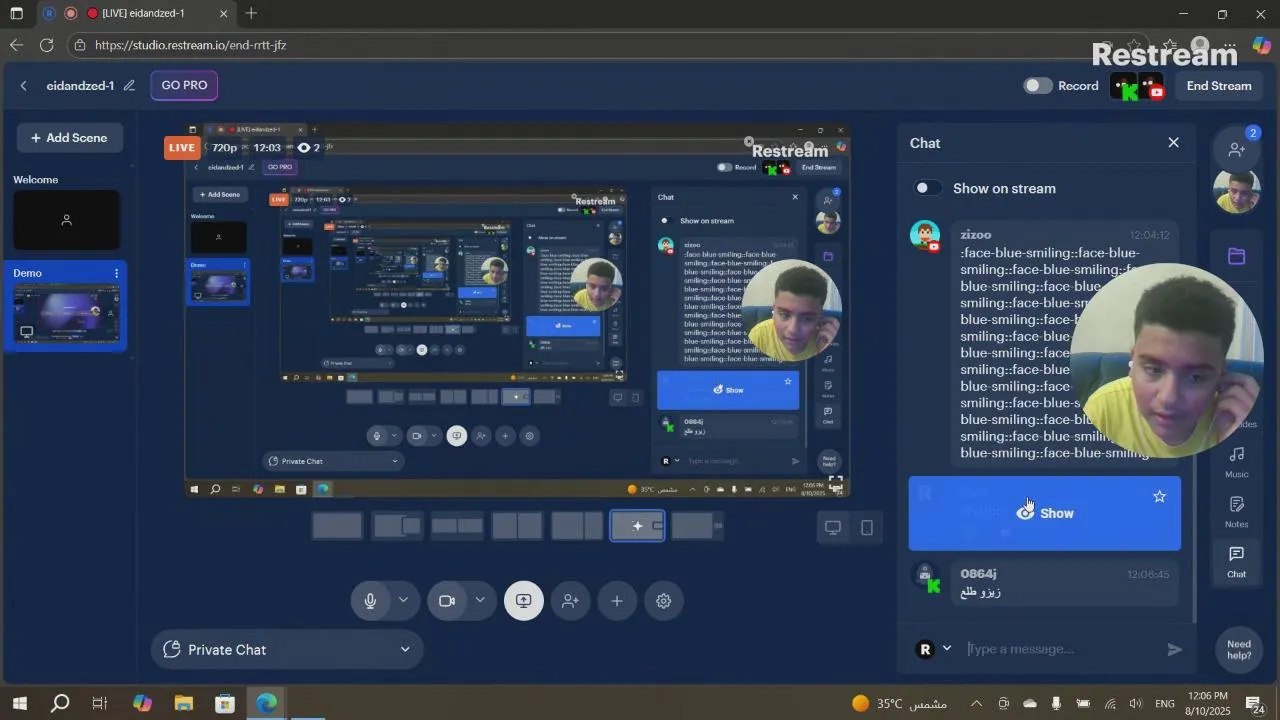This screenshot has width=1280, height=720.
Task: Expand chat sender account chevron
Action: (947, 649)
